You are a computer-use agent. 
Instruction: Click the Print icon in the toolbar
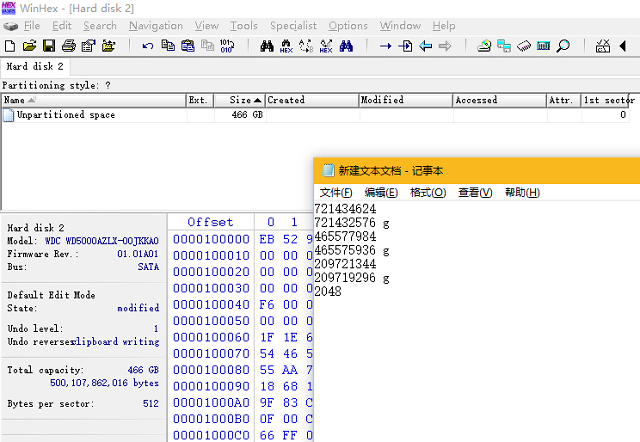69,46
